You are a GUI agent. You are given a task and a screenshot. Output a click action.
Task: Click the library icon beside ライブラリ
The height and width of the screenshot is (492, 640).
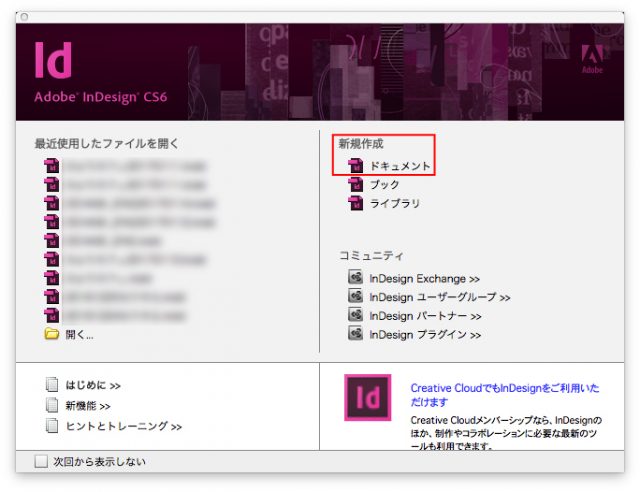(x=354, y=203)
